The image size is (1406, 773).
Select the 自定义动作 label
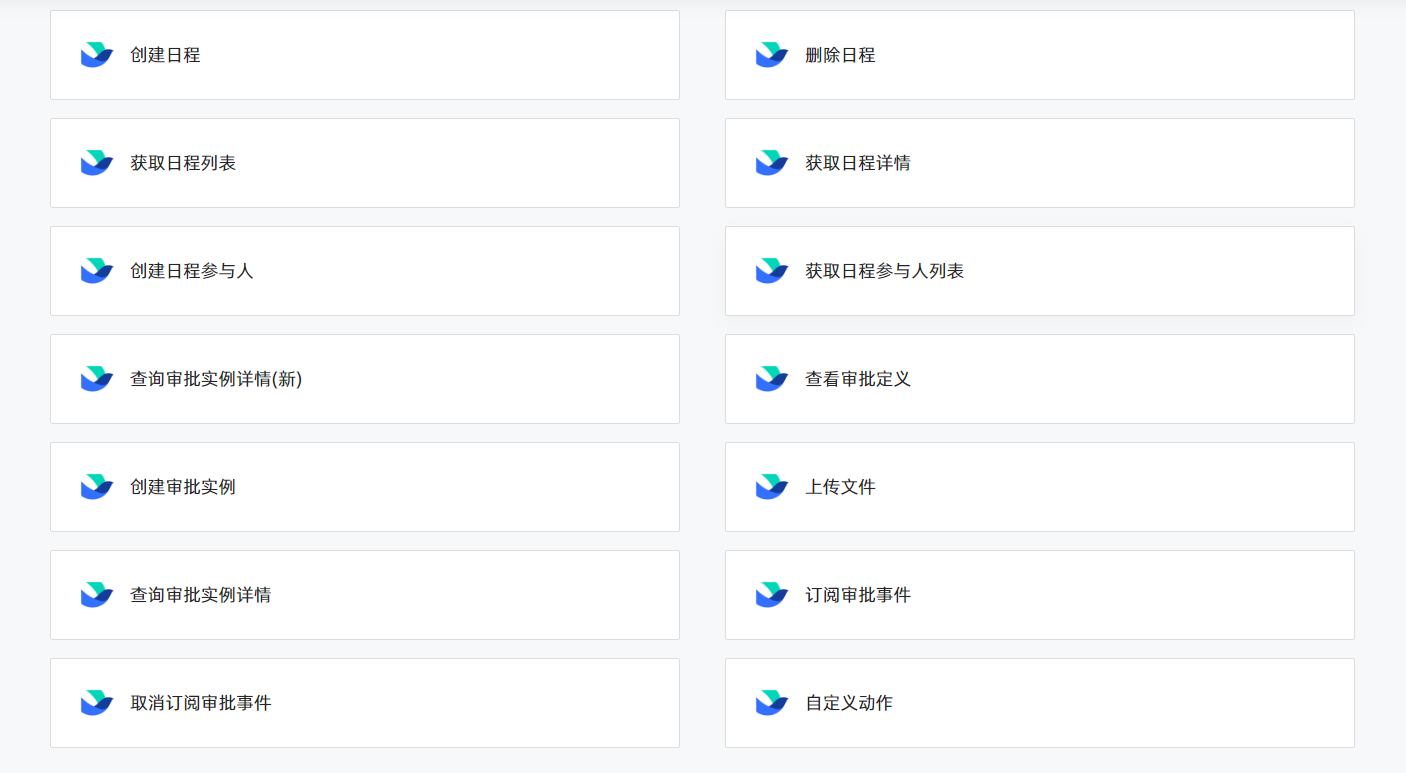click(x=849, y=703)
